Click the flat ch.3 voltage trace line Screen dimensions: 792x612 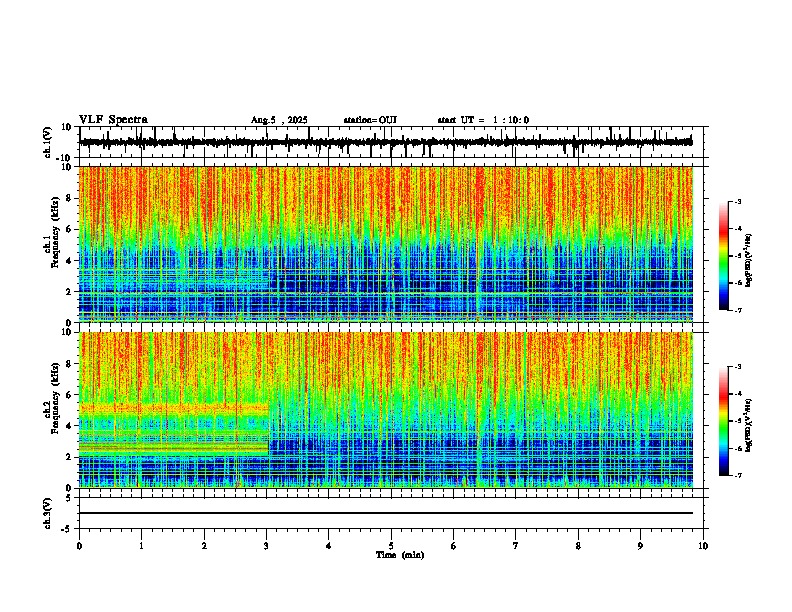386,513
